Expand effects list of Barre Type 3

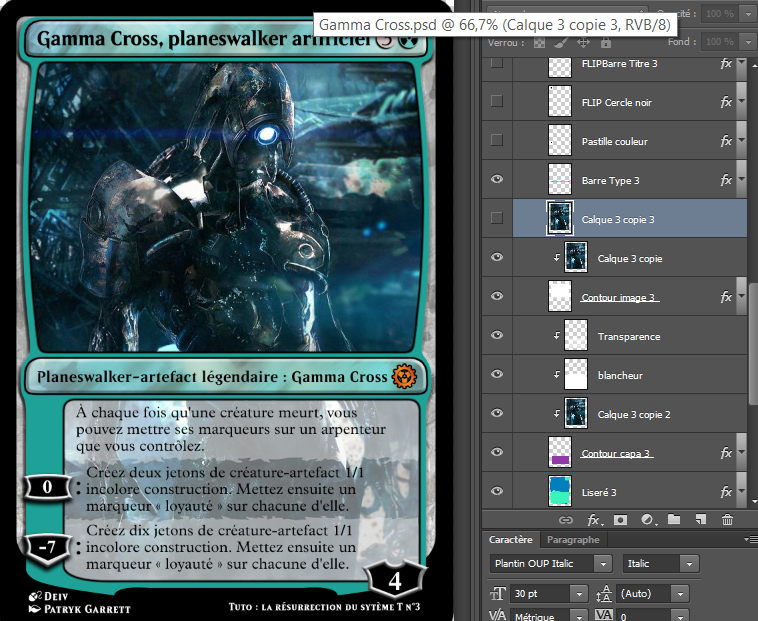tap(742, 180)
